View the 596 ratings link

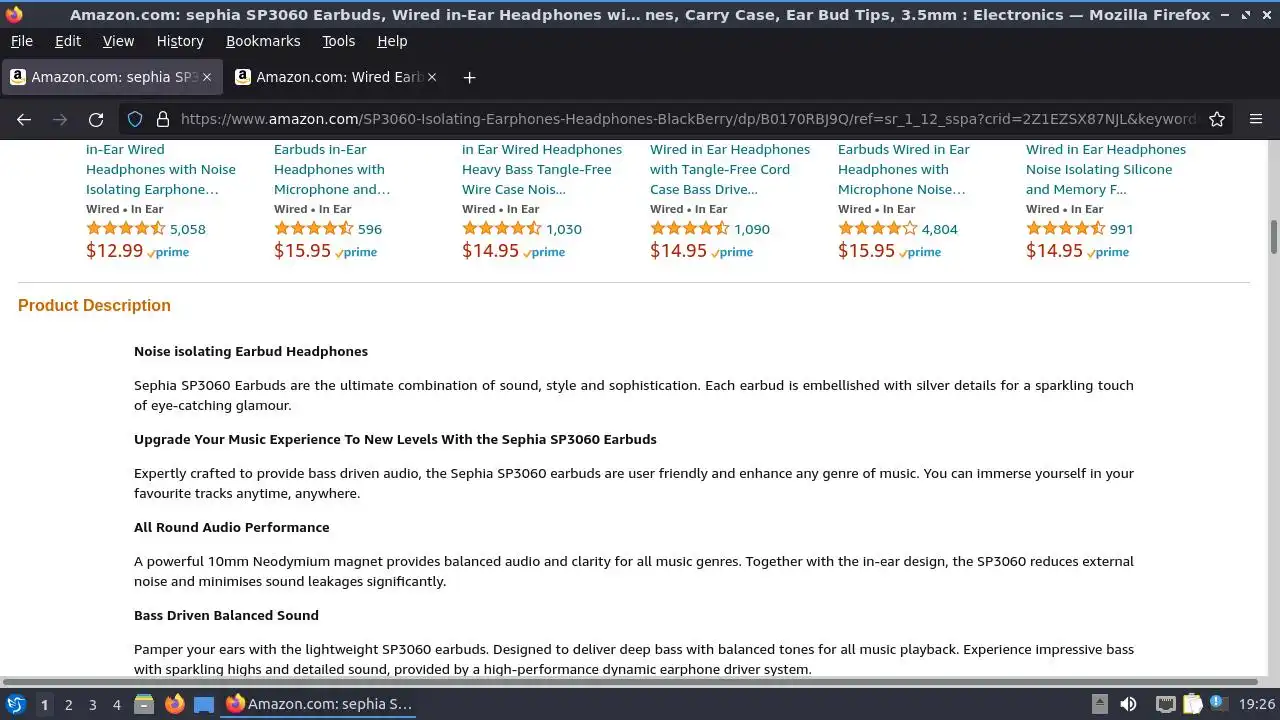coord(370,229)
